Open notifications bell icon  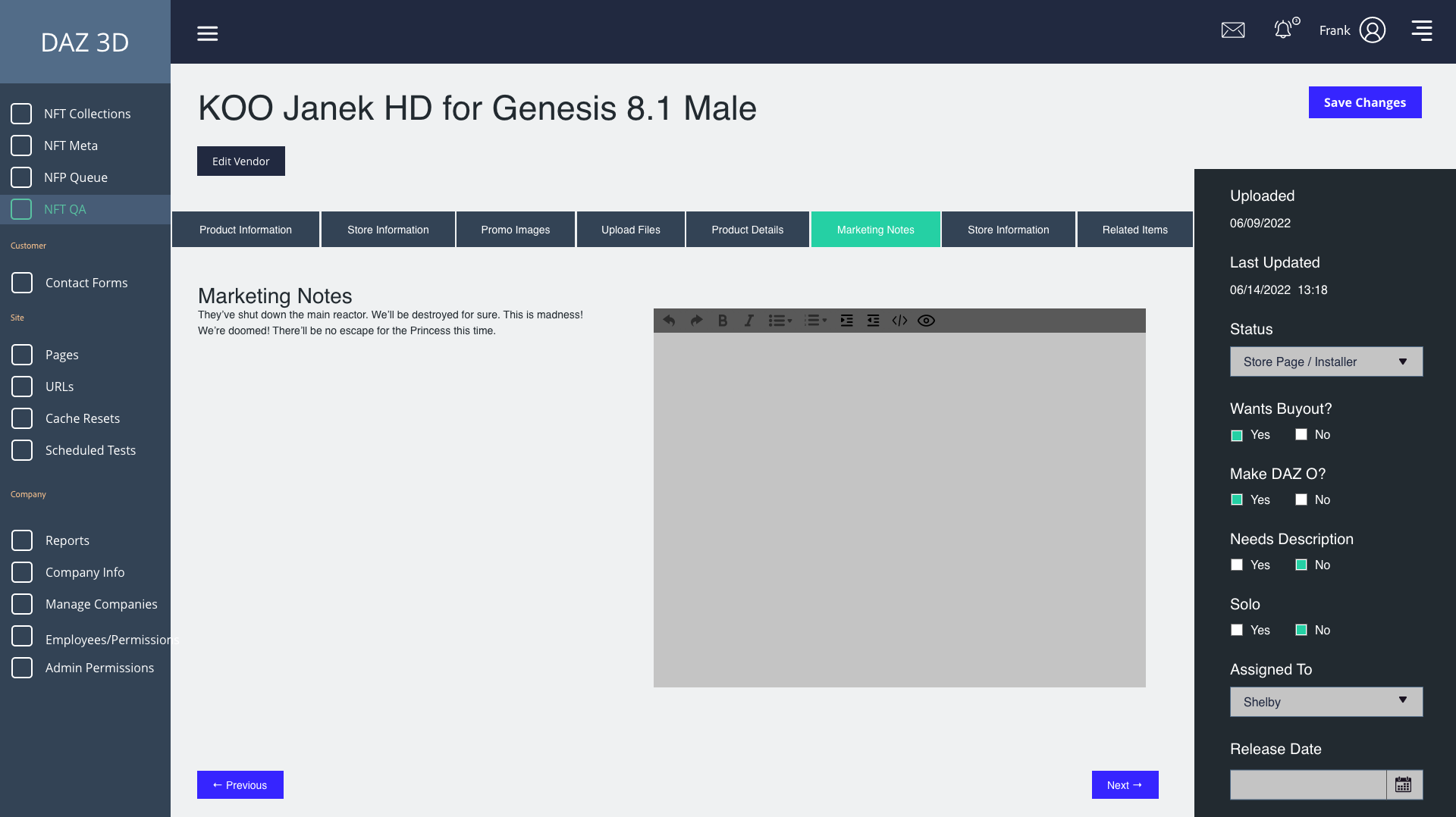point(1283,30)
